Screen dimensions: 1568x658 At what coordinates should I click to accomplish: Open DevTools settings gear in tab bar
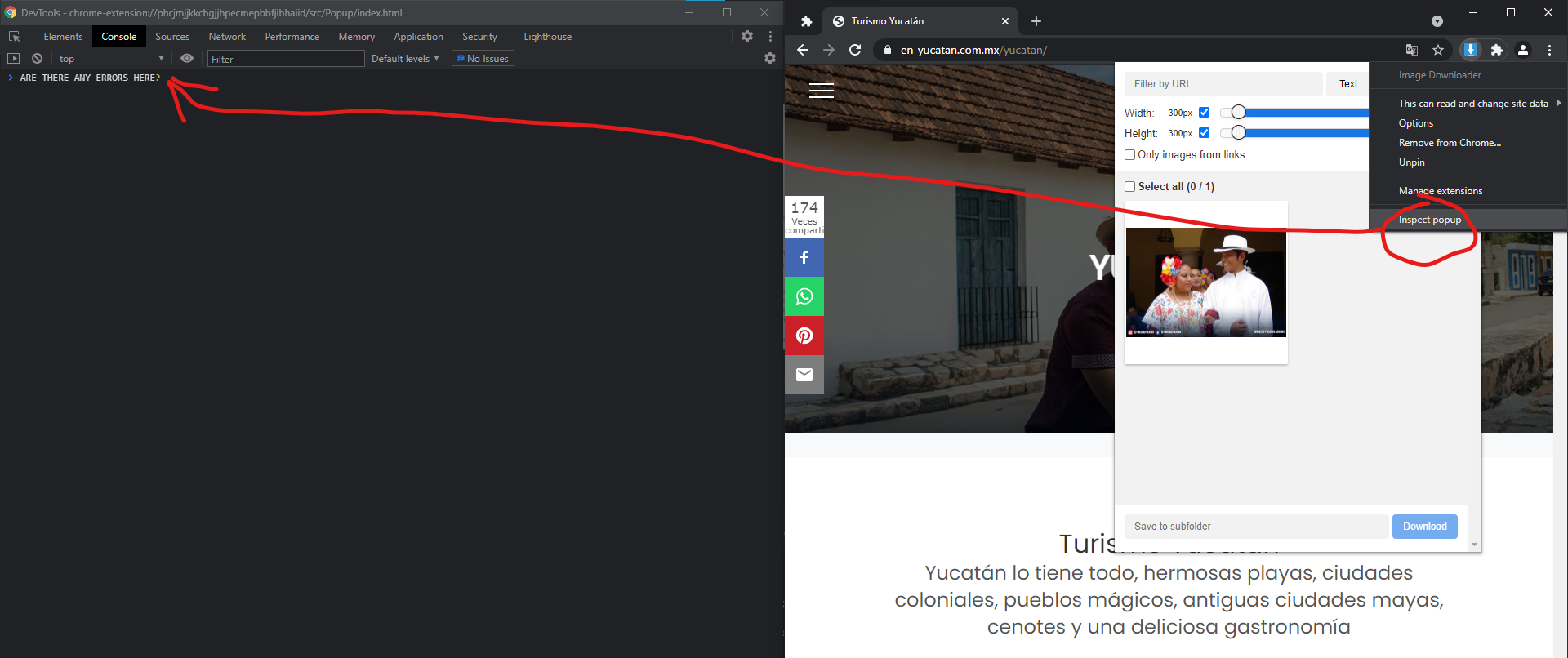[x=747, y=36]
